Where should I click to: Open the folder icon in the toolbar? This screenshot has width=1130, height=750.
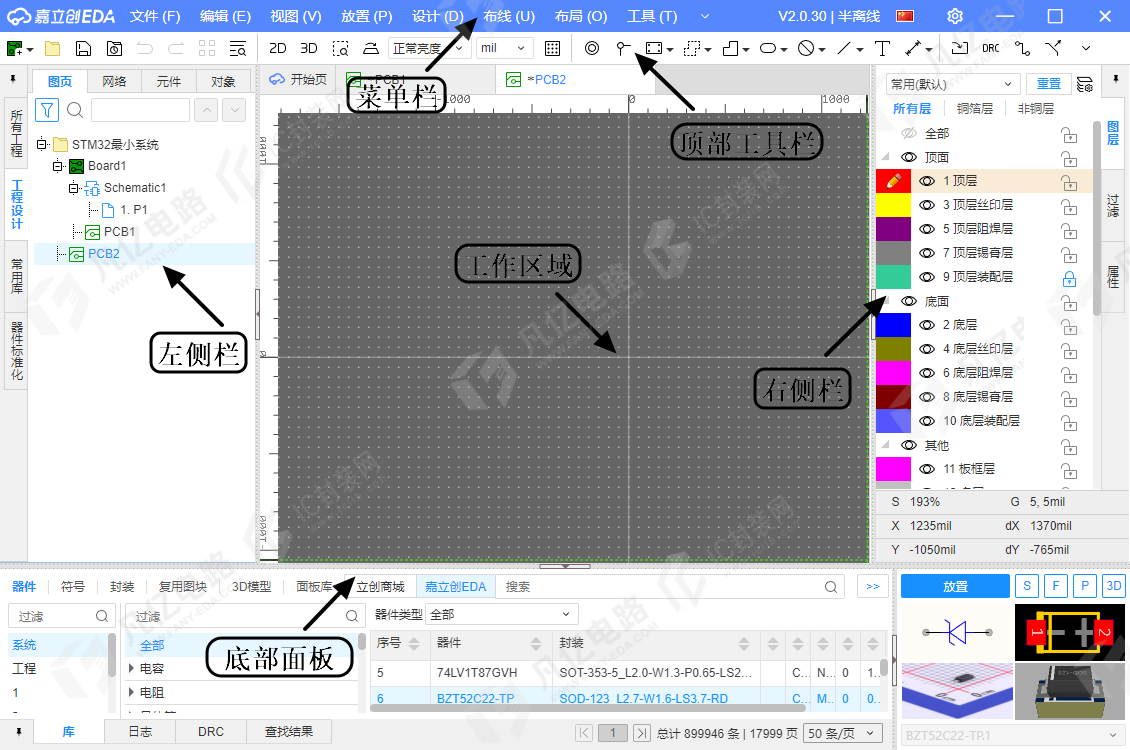click(53, 48)
